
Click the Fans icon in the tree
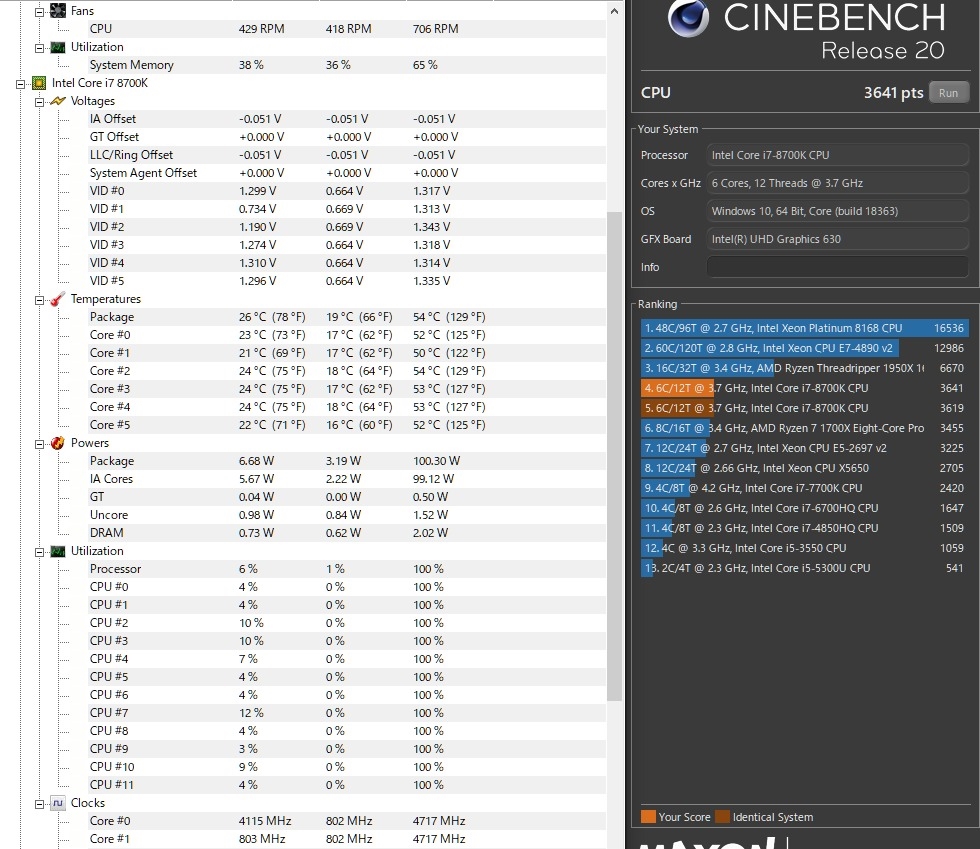[x=58, y=11]
